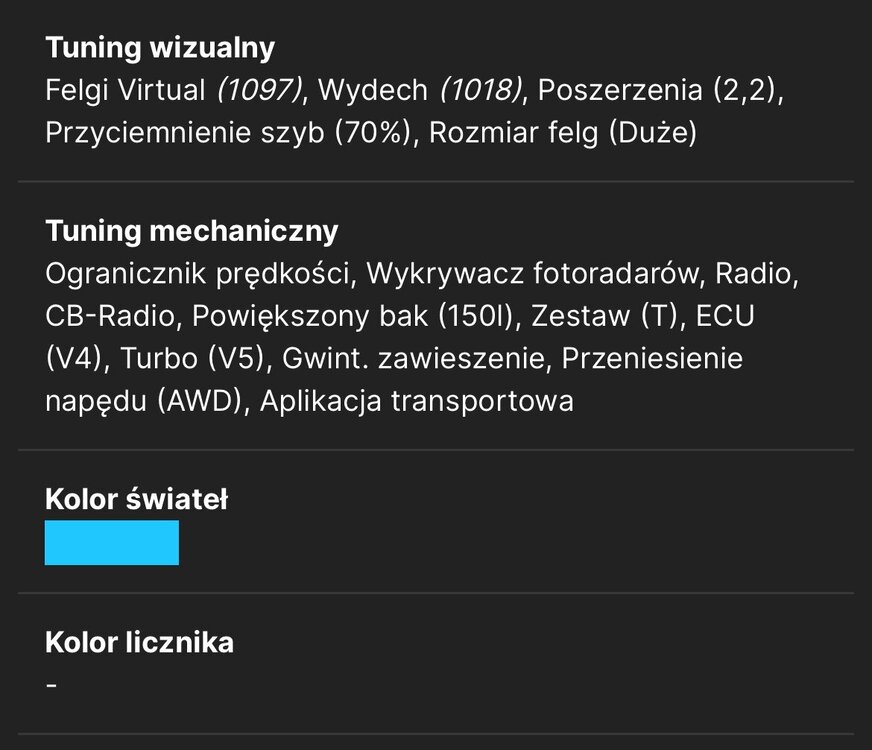The height and width of the screenshot is (750, 872).
Task: Click the Gwint. zawieszenie entry
Action: coord(413,359)
